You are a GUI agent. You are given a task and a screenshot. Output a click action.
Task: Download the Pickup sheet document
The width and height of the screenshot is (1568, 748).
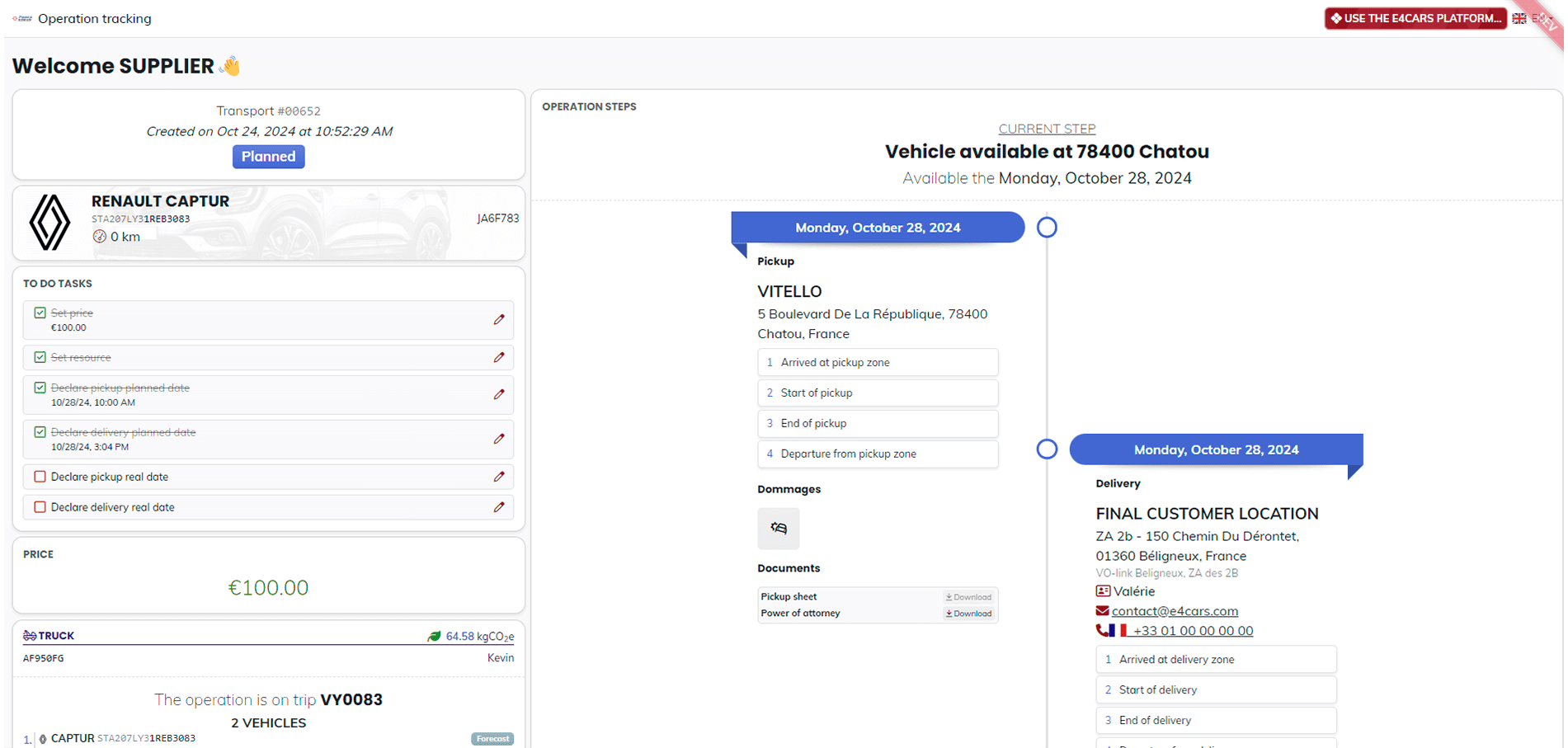pyautogui.click(x=969, y=597)
